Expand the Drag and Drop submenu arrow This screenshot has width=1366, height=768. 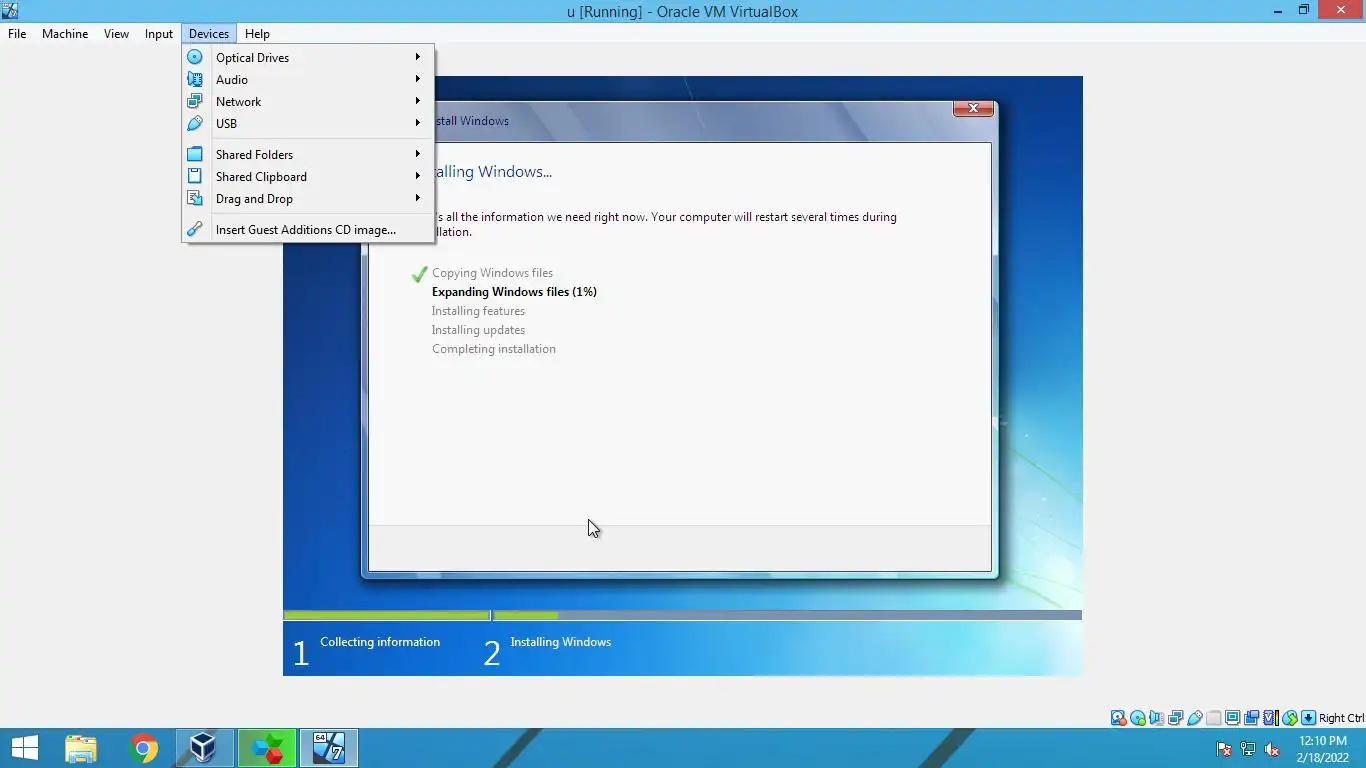pyautogui.click(x=418, y=198)
